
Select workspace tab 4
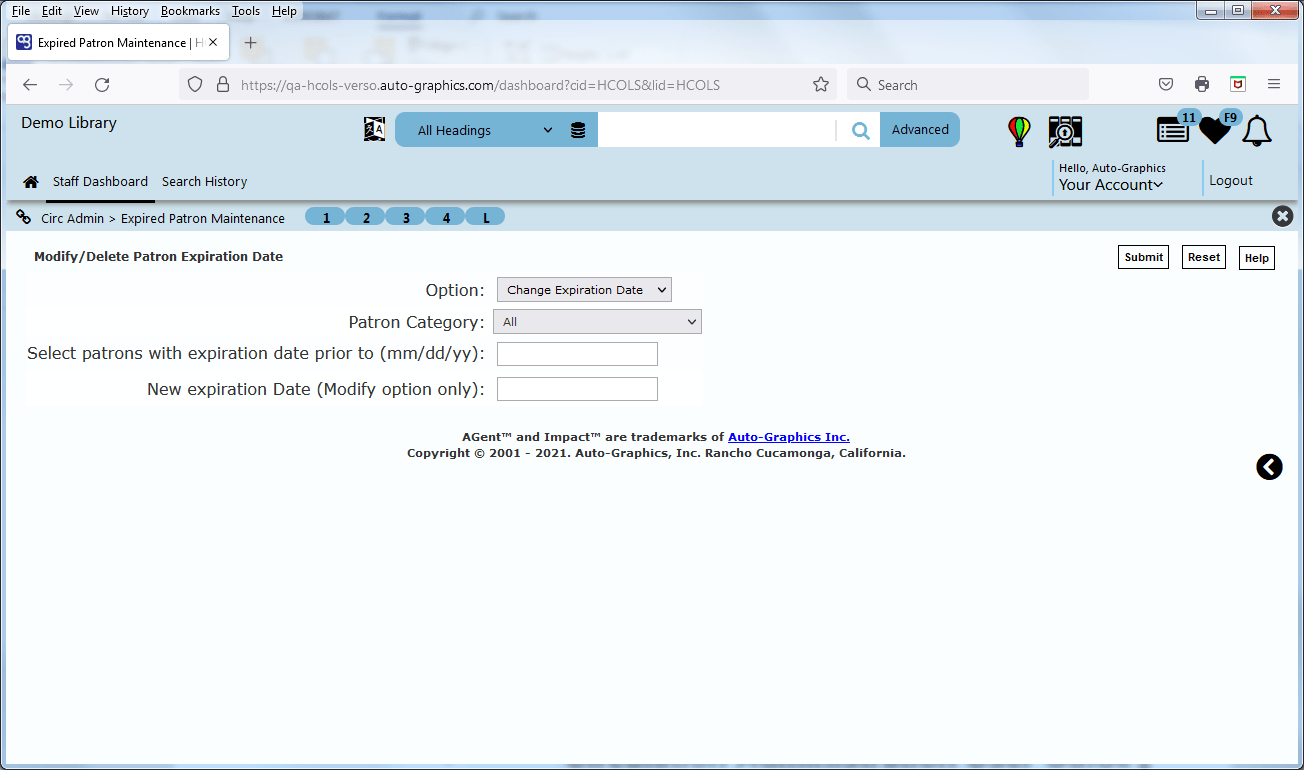[446, 217]
